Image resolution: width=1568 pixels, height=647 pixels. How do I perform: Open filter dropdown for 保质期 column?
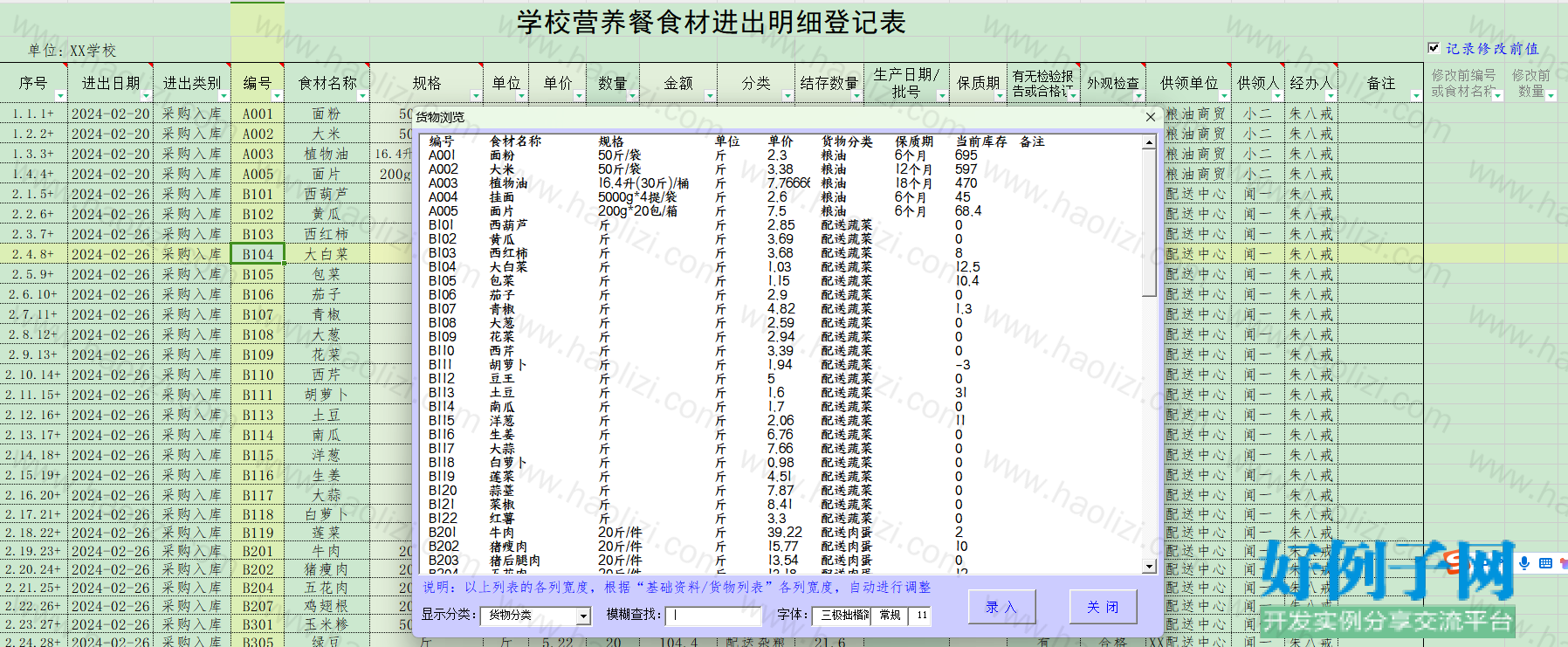pyautogui.click(x=1000, y=95)
